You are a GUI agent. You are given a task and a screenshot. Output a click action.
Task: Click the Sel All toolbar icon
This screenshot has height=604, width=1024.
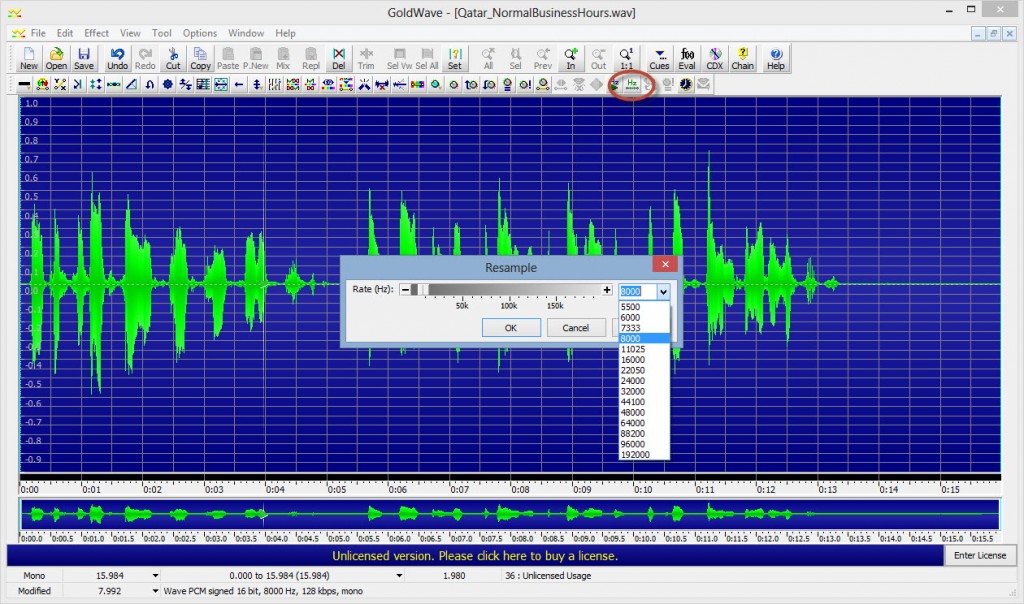(426, 58)
